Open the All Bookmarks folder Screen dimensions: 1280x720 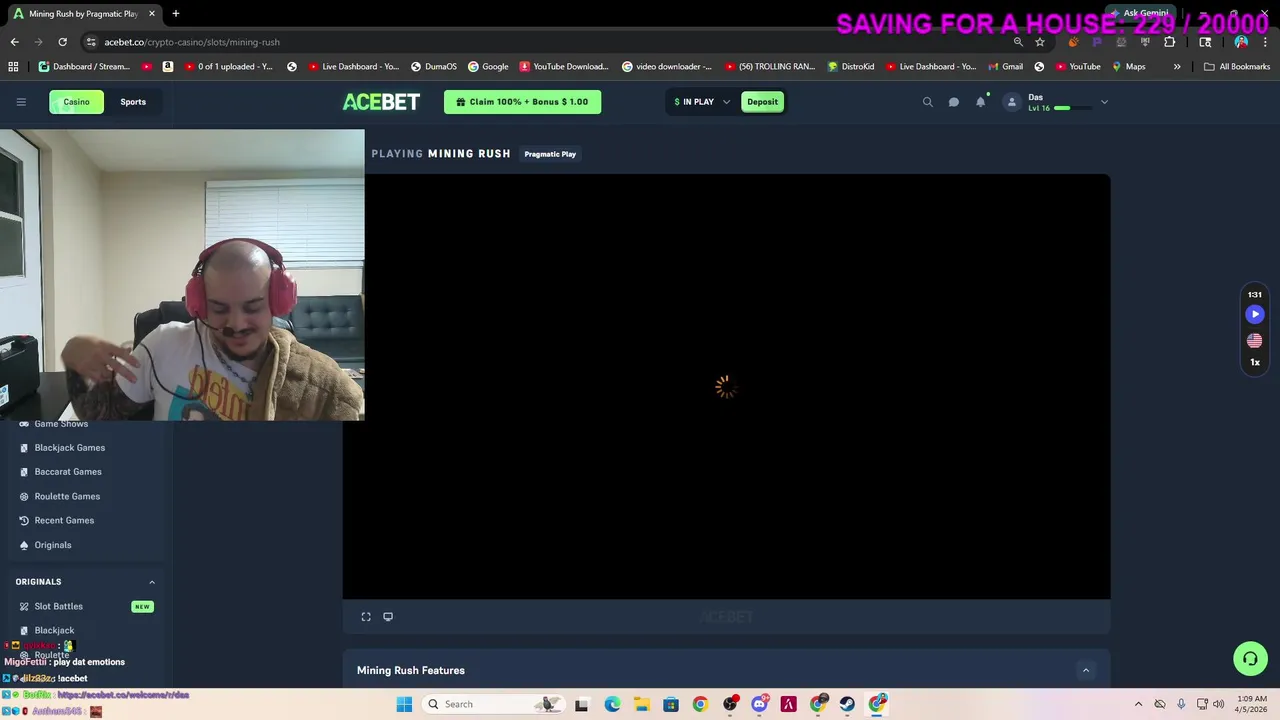click(x=1237, y=67)
